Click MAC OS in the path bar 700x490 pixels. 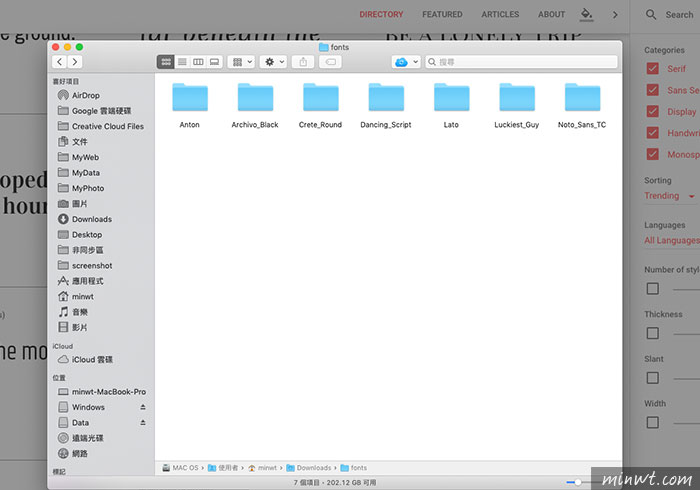tap(180, 468)
